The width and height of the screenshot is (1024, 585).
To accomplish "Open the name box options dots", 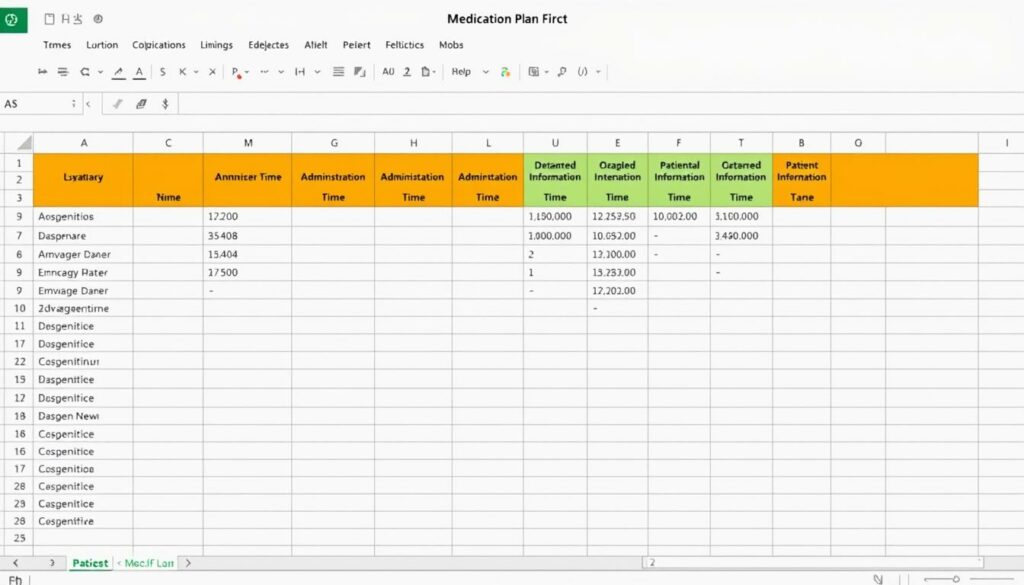I will [73, 104].
